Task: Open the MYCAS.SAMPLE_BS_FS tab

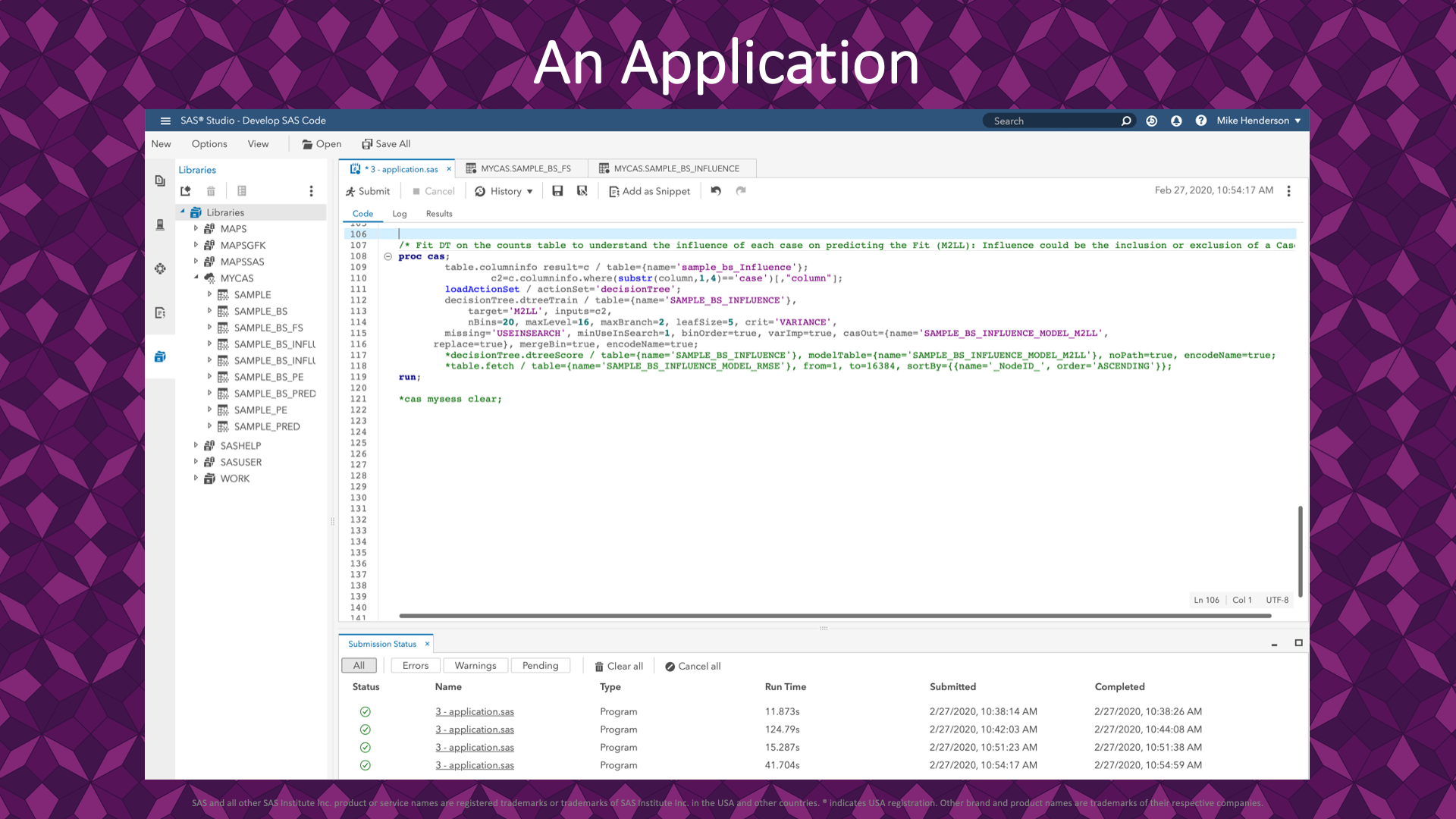Action: (x=522, y=168)
